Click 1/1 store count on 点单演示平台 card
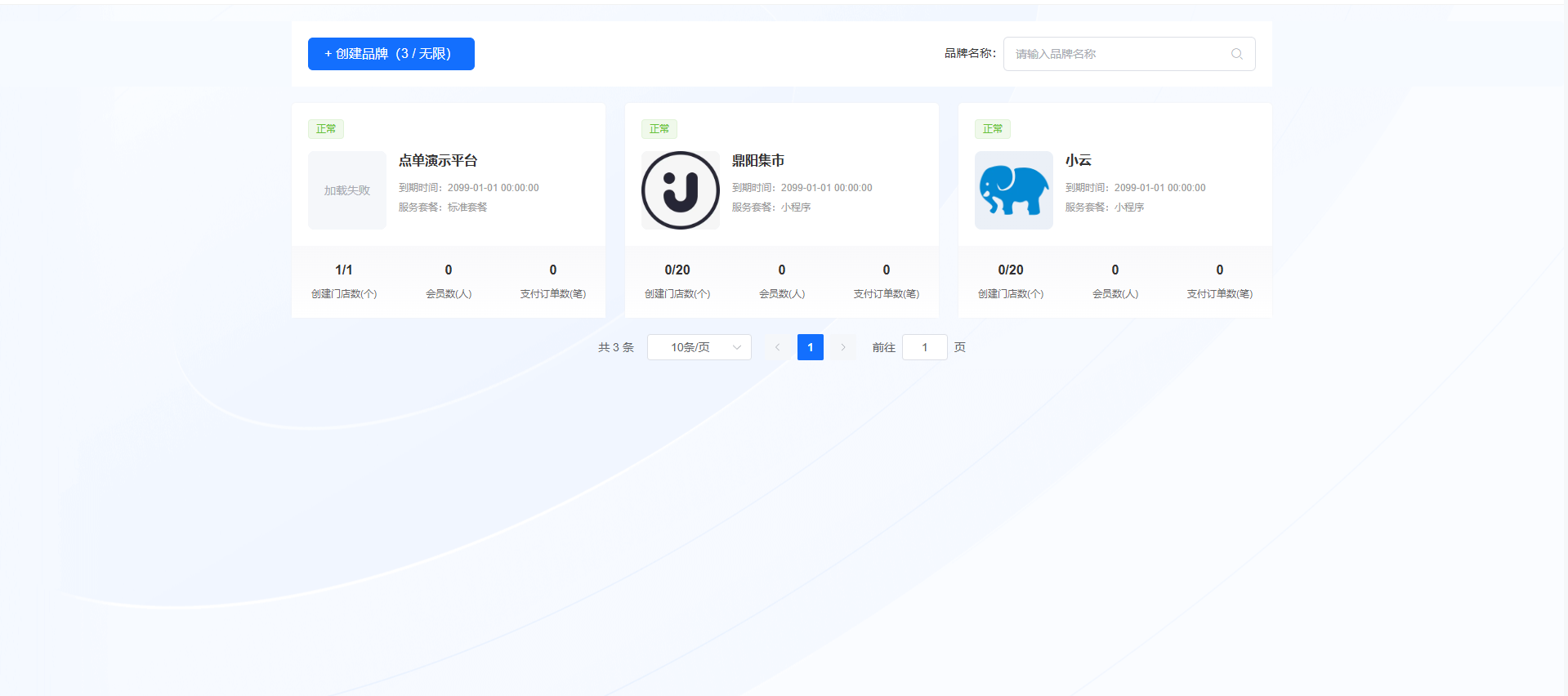The height and width of the screenshot is (696, 1568). pos(344,270)
